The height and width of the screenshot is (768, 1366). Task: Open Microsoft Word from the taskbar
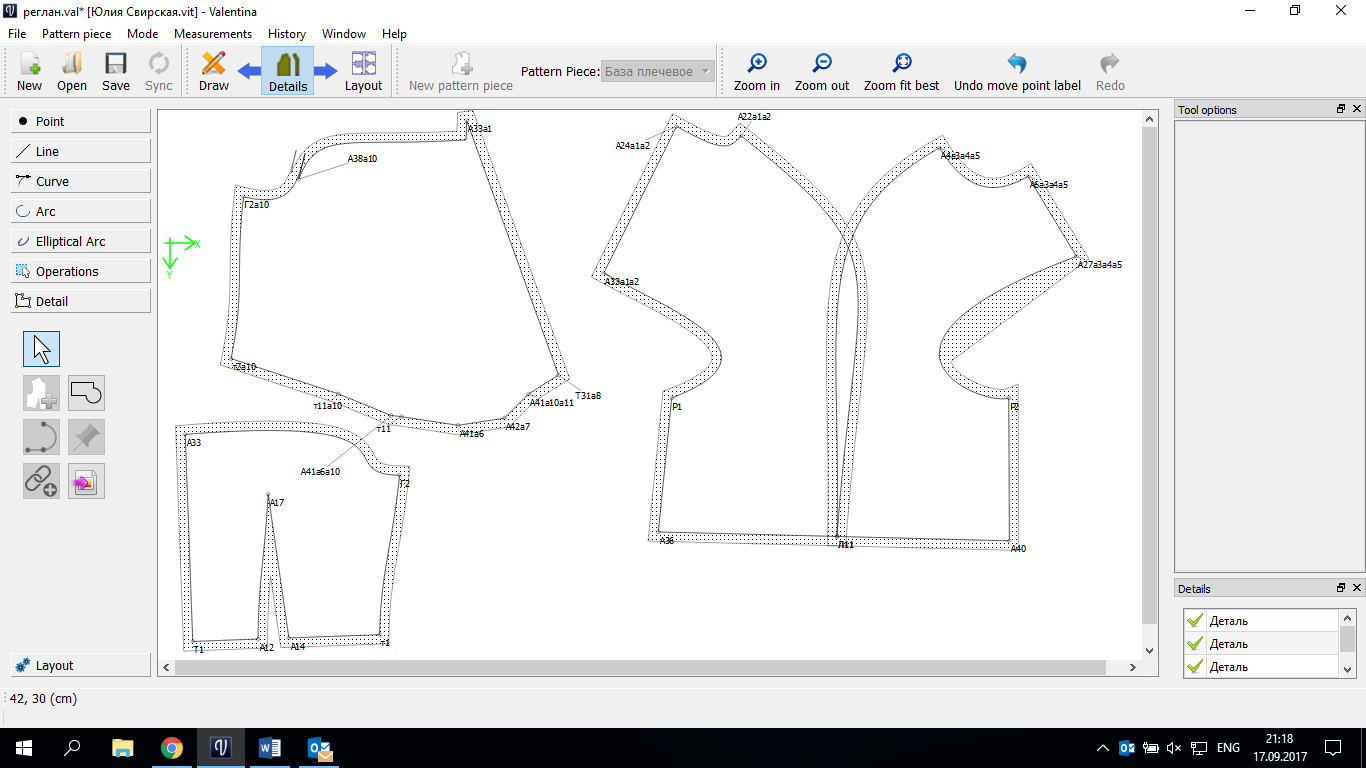coord(271,747)
